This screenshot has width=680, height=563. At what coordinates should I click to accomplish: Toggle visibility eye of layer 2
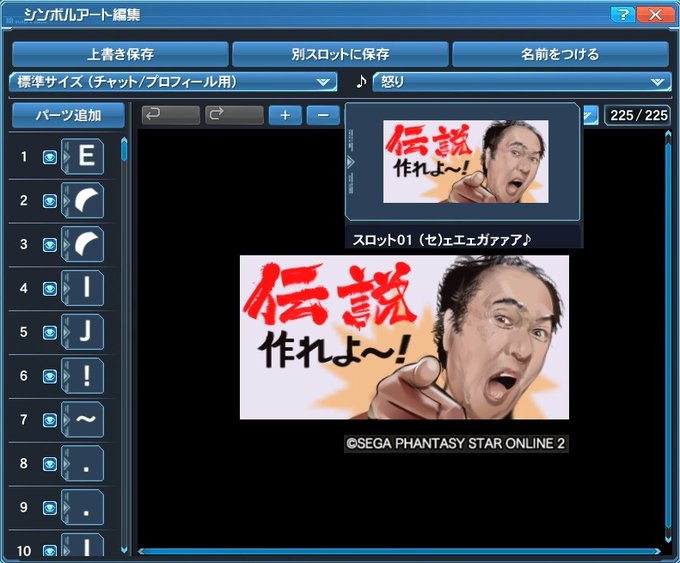tap(49, 201)
